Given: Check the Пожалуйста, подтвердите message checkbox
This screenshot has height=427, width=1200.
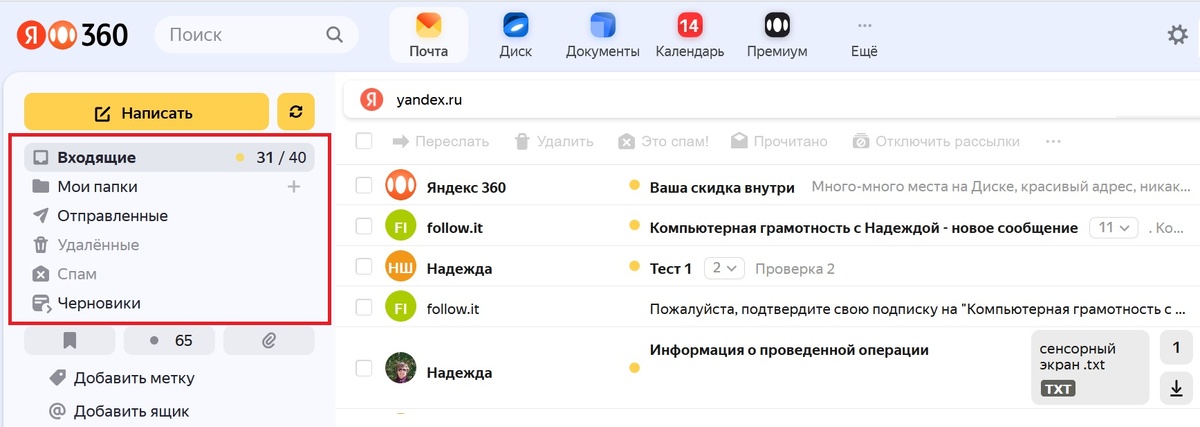Looking at the screenshot, I should click(x=364, y=307).
